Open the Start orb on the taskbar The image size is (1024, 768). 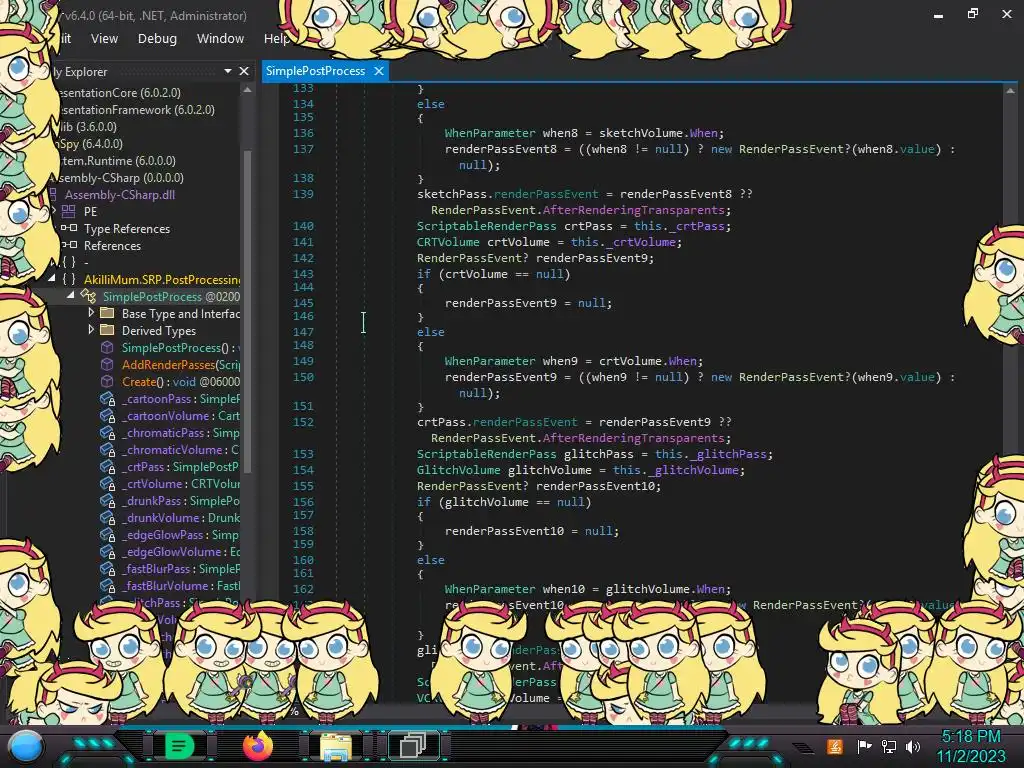(x=26, y=746)
